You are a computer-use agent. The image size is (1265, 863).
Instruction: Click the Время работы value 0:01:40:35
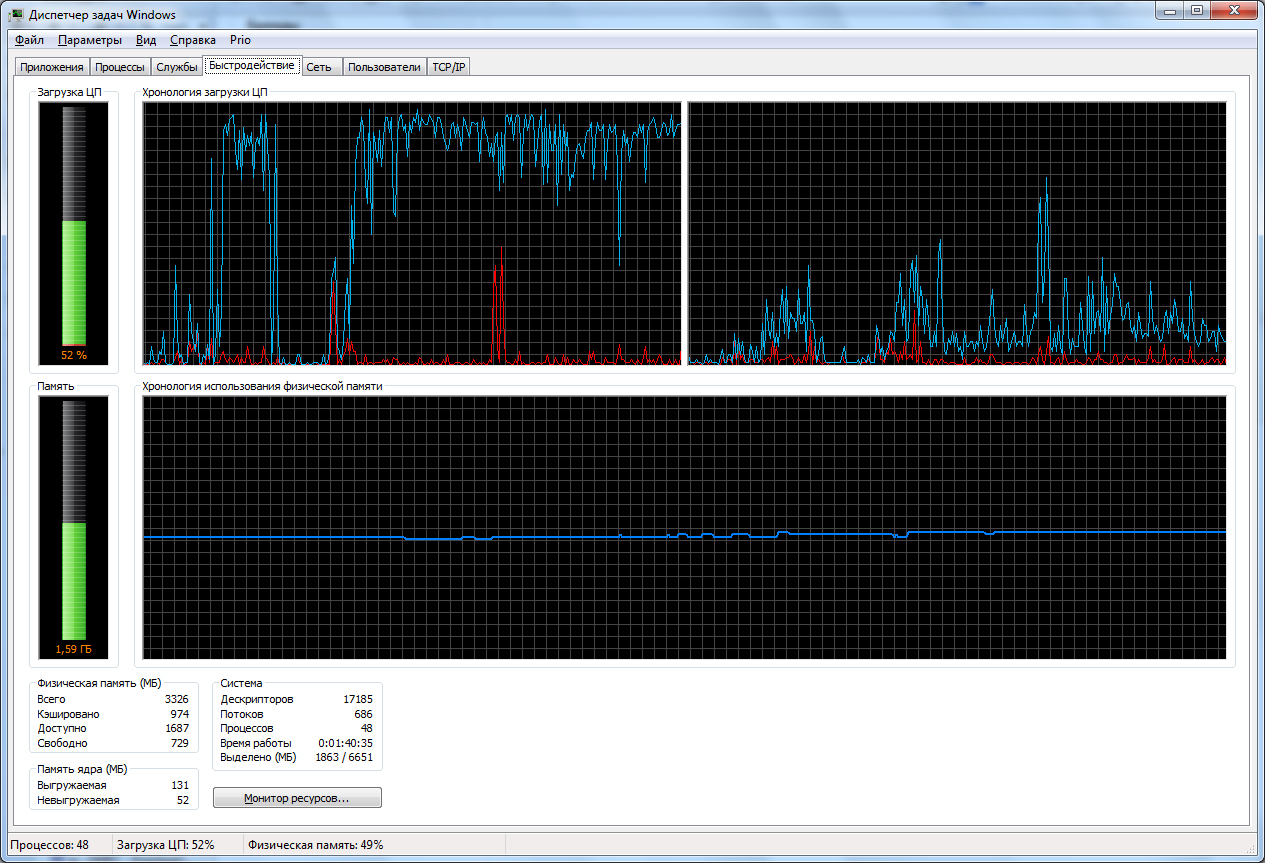pyautogui.click(x=345, y=743)
